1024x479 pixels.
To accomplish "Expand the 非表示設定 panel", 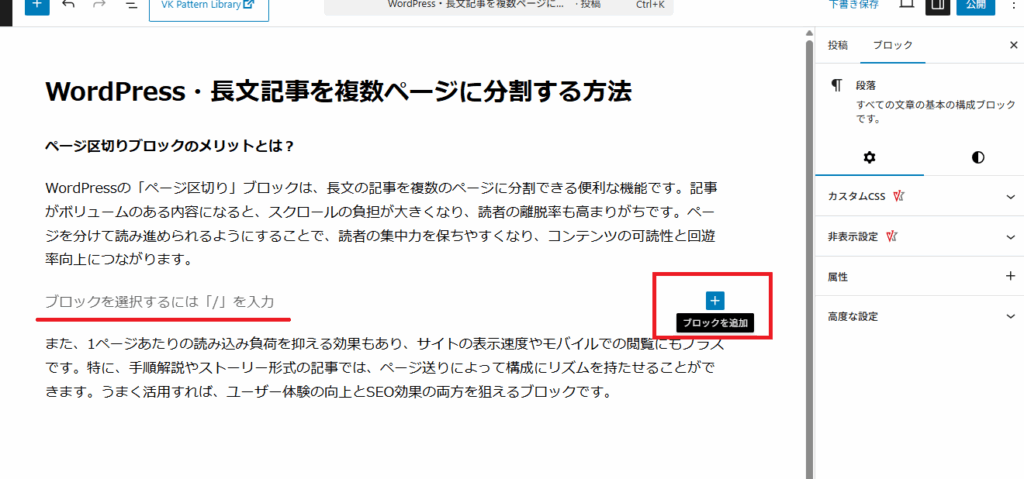I will coord(920,237).
